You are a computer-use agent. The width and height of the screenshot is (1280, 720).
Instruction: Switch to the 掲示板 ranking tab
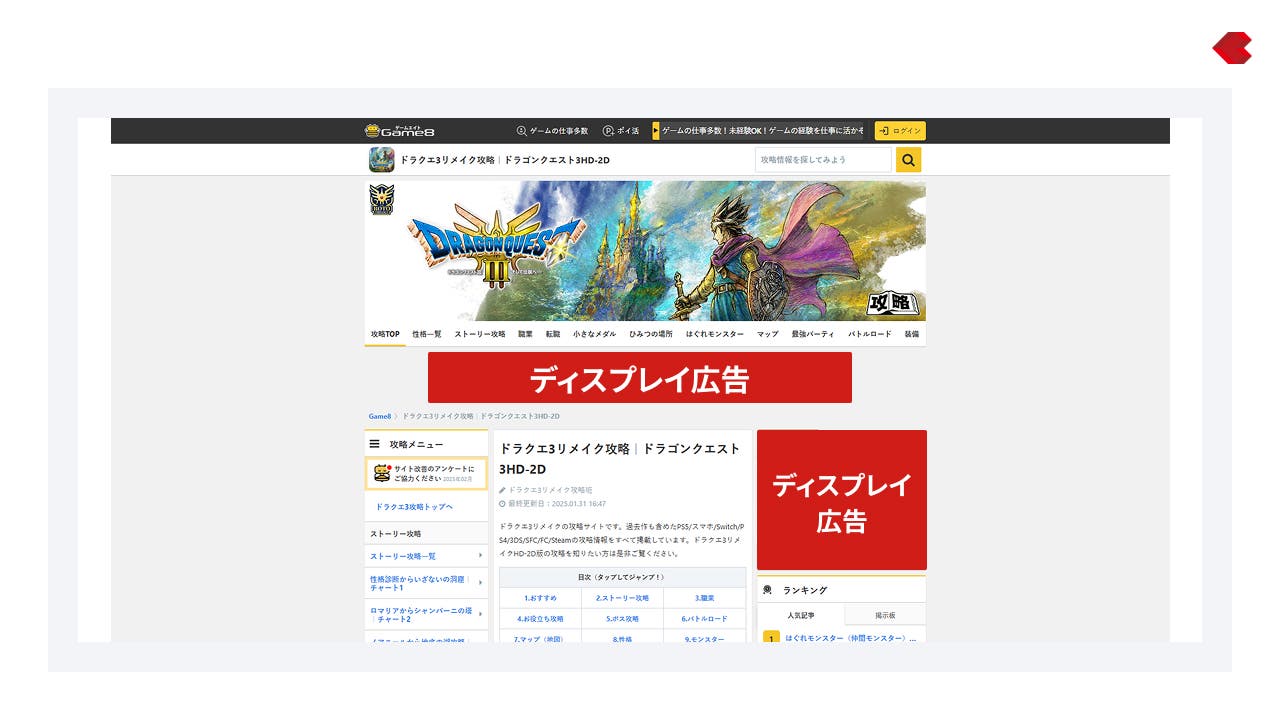(x=885, y=615)
